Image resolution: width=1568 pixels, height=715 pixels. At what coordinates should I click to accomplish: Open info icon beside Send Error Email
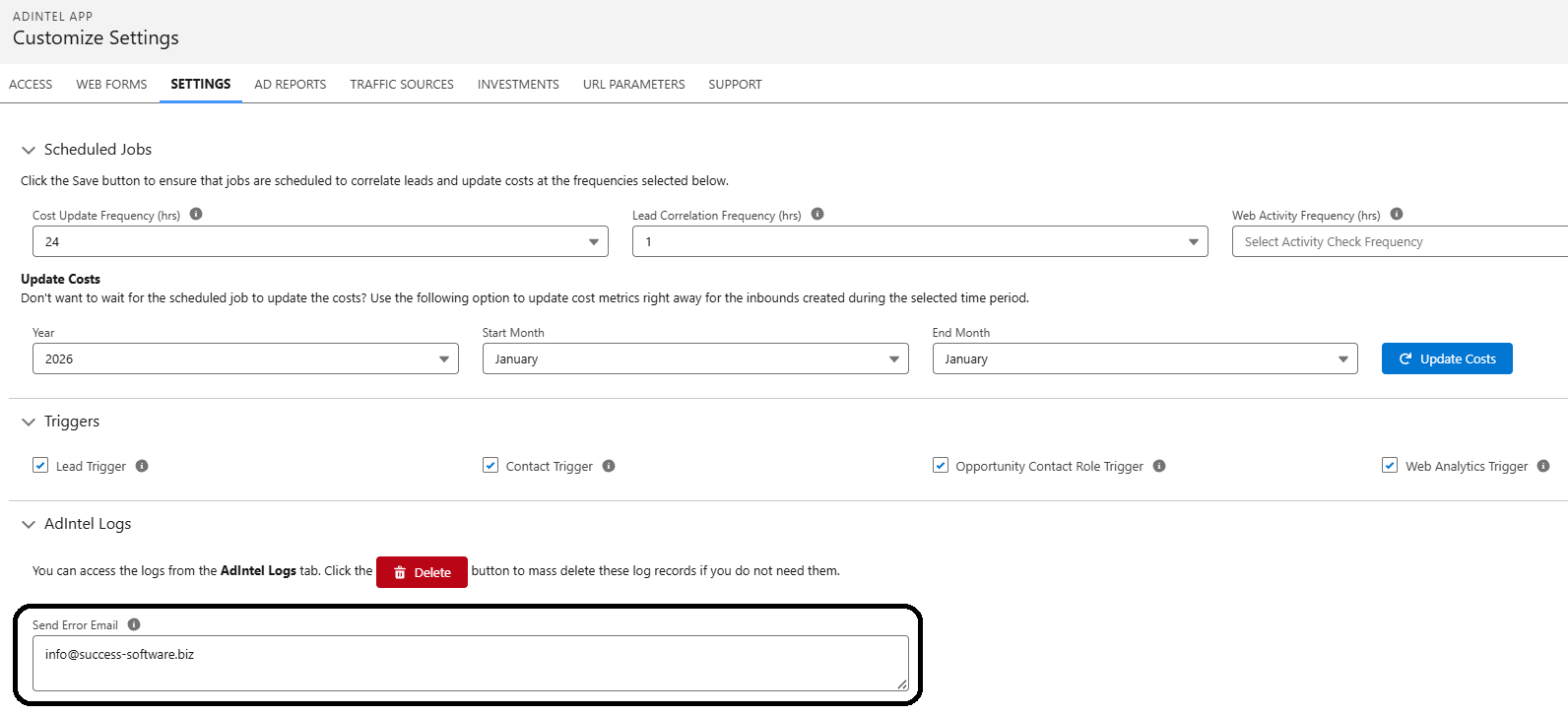pos(134,624)
